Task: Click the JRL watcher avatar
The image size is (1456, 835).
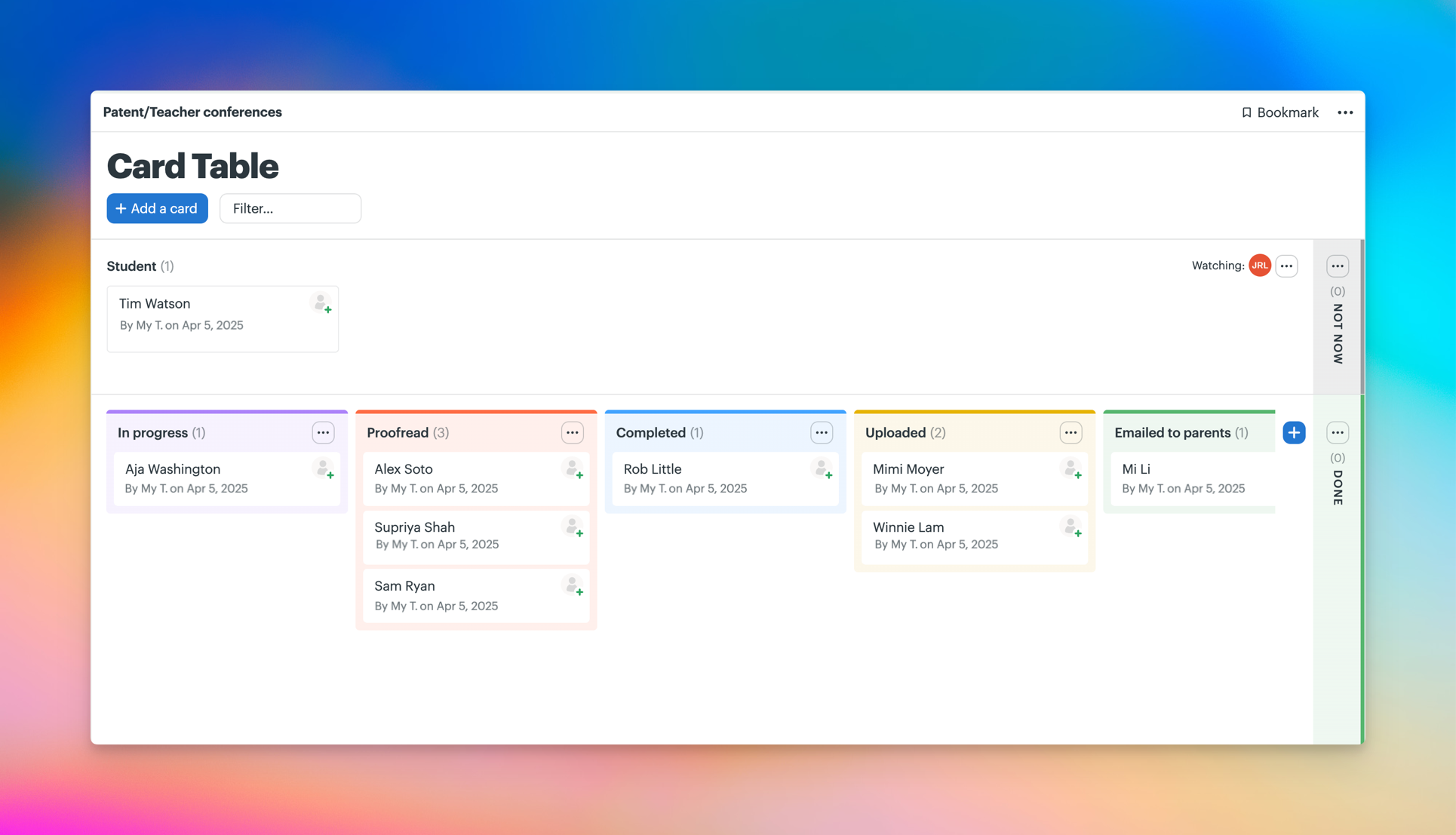Action: 1259,266
